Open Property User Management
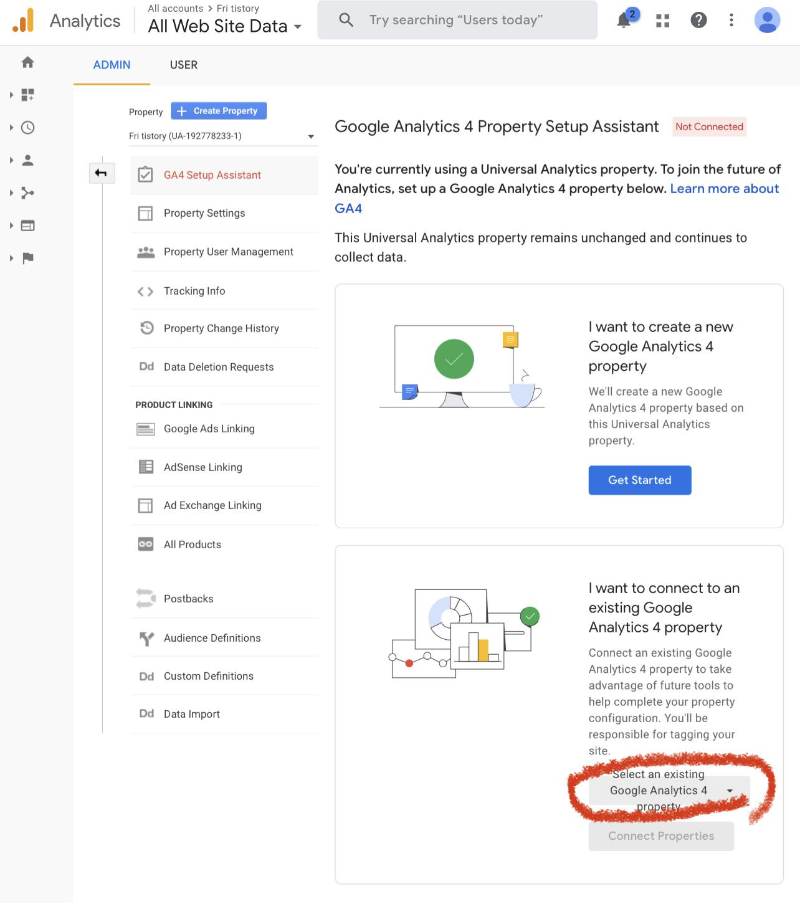The height and width of the screenshot is (903, 800). tap(224, 252)
